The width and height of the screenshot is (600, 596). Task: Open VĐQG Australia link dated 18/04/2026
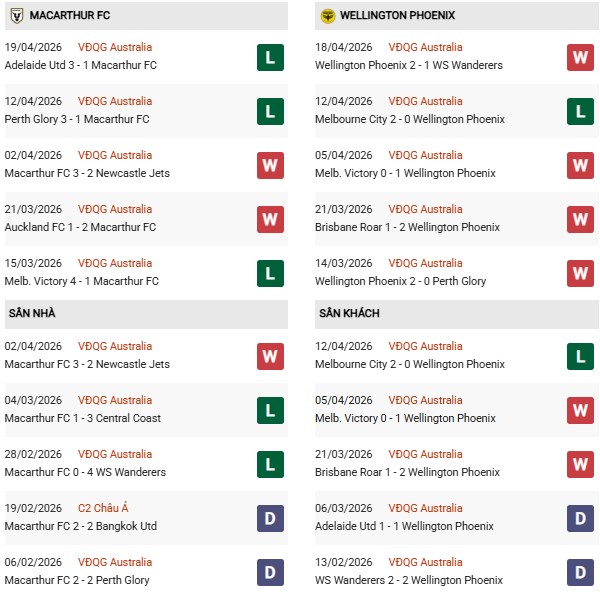(427, 47)
